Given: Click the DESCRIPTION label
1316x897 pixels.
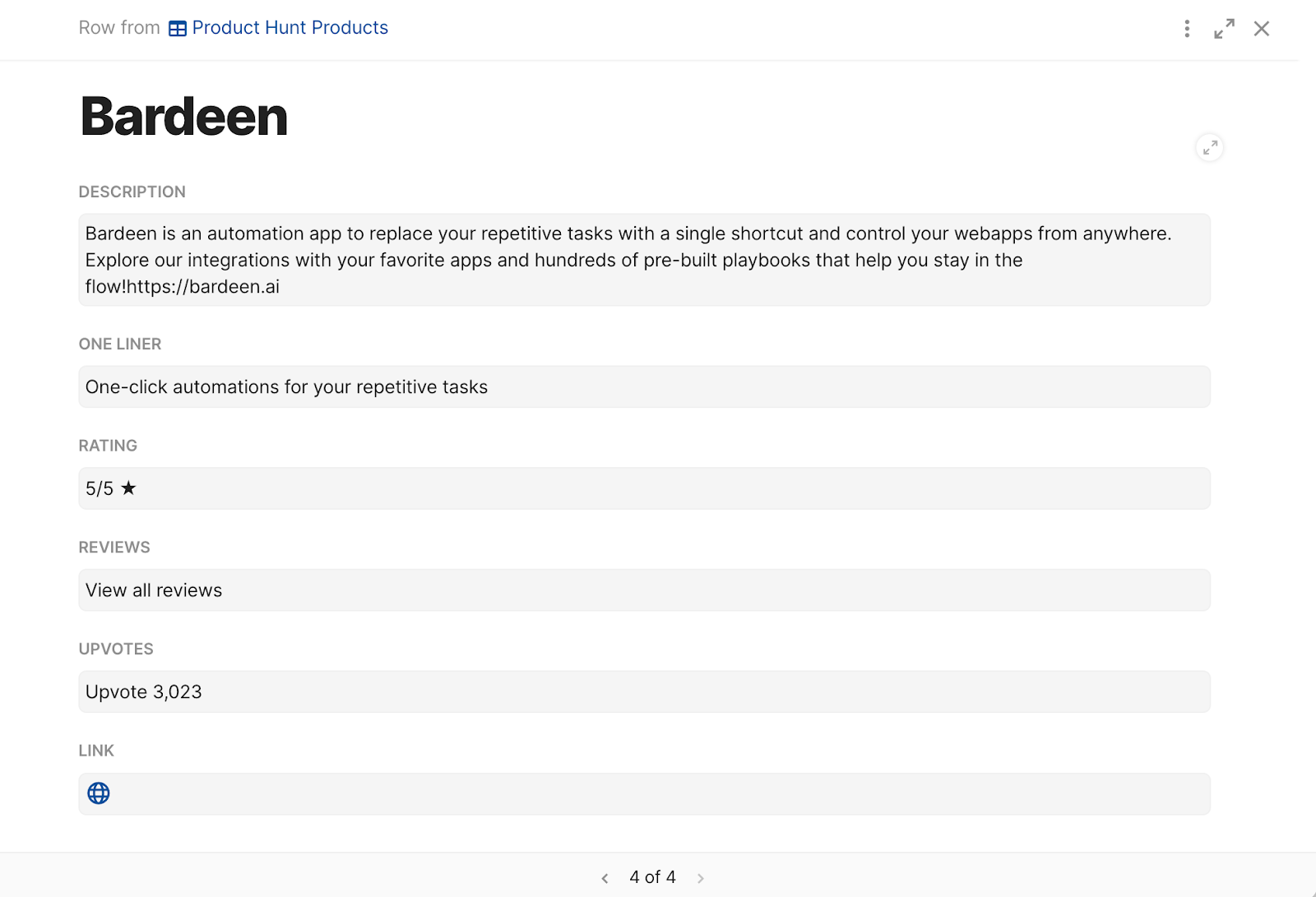Looking at the screenshot, I should point(132,192).
